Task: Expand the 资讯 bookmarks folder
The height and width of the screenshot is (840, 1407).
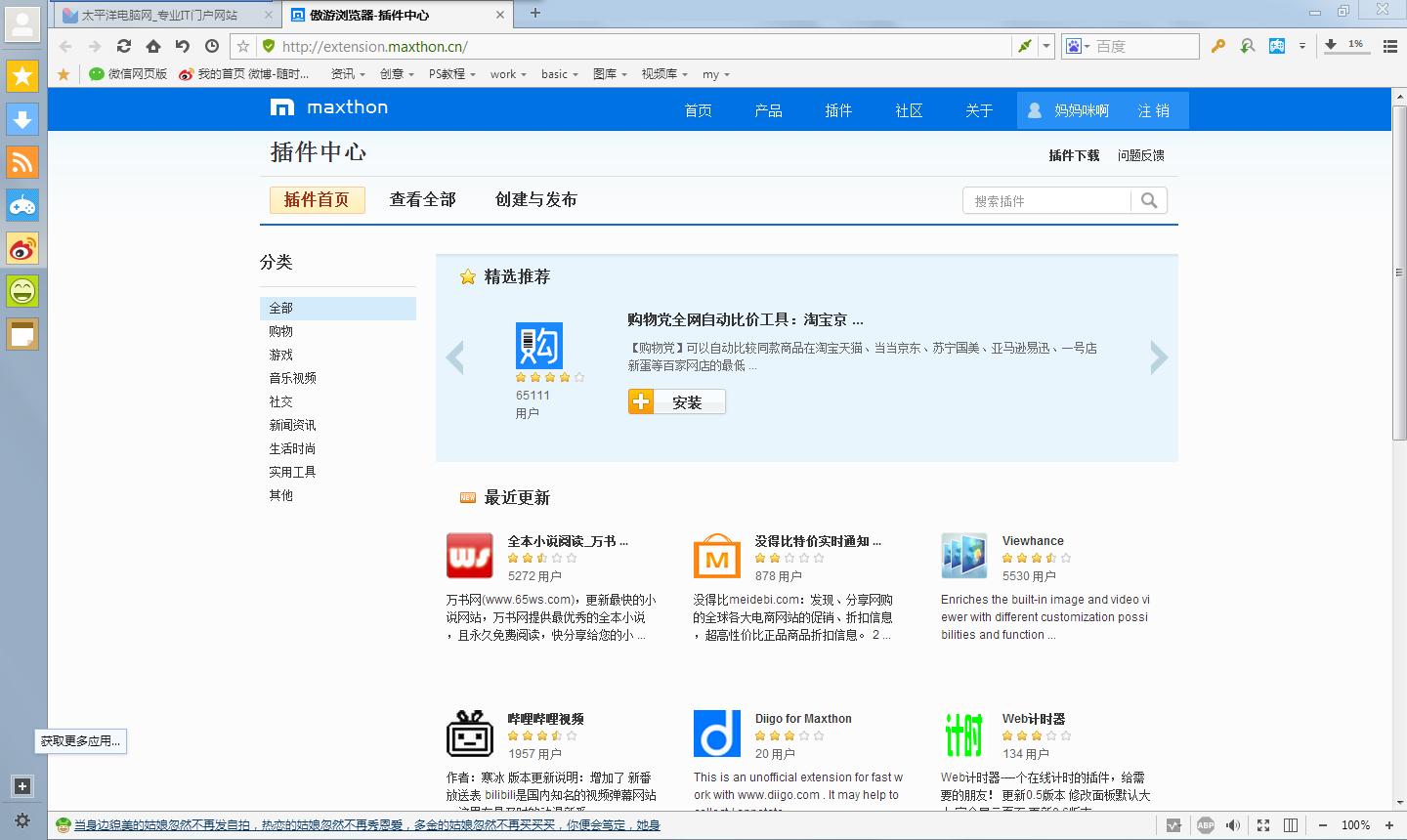Action: (348, 73)
